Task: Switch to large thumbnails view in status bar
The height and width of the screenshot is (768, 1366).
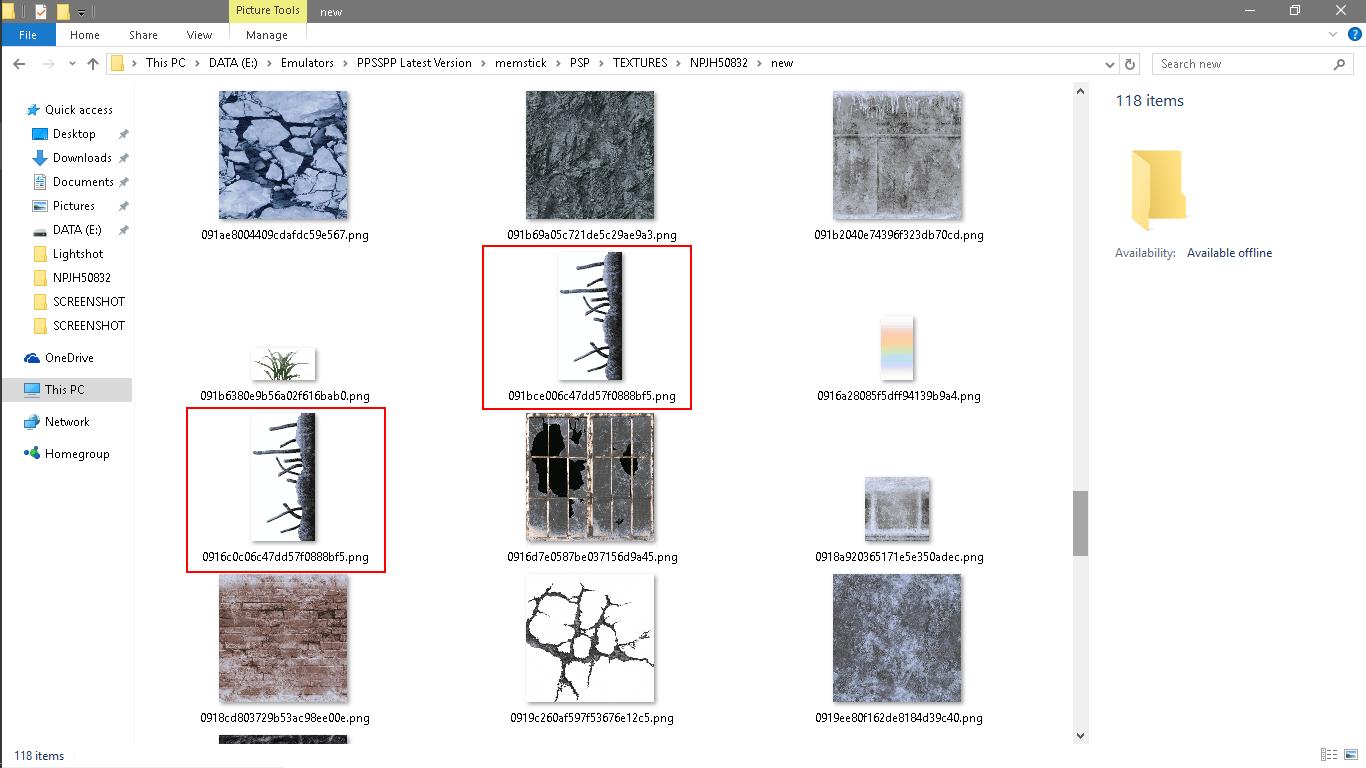Action: coord(1349,755)
